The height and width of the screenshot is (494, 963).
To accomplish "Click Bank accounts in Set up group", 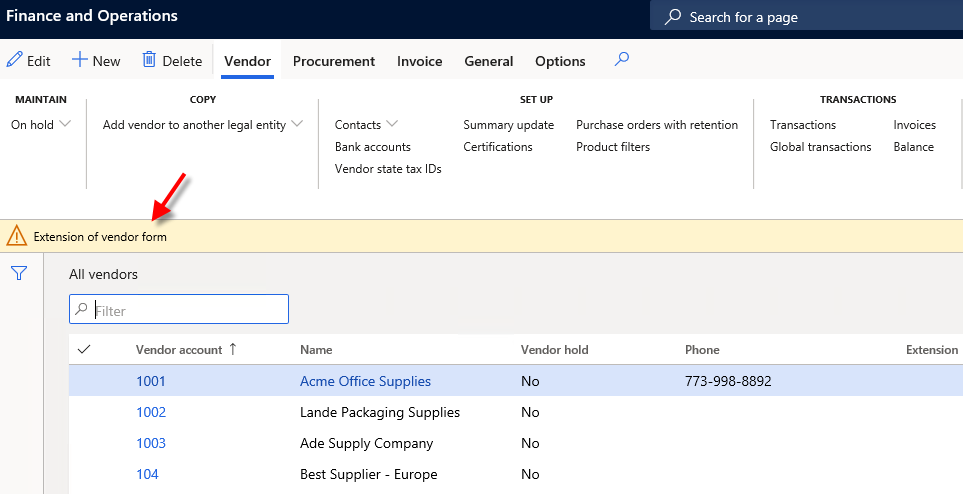I will point(373,147).
